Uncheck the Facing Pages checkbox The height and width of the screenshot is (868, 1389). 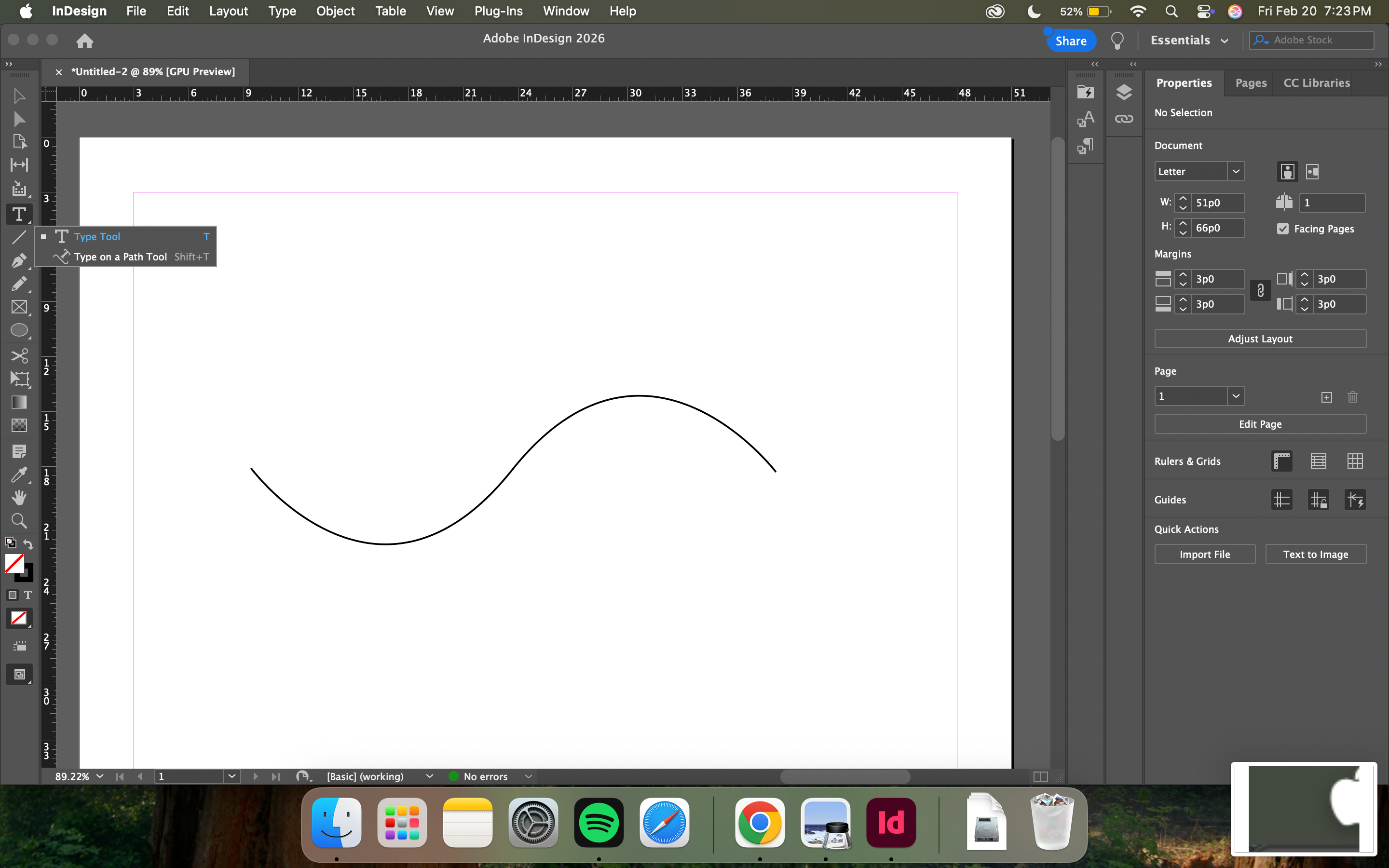coord(1283,229)
